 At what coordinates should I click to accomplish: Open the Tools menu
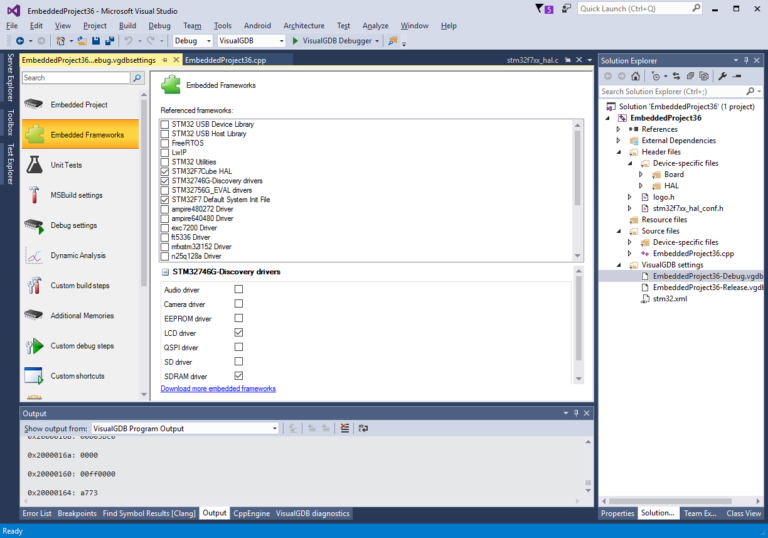tap(222, 25)
